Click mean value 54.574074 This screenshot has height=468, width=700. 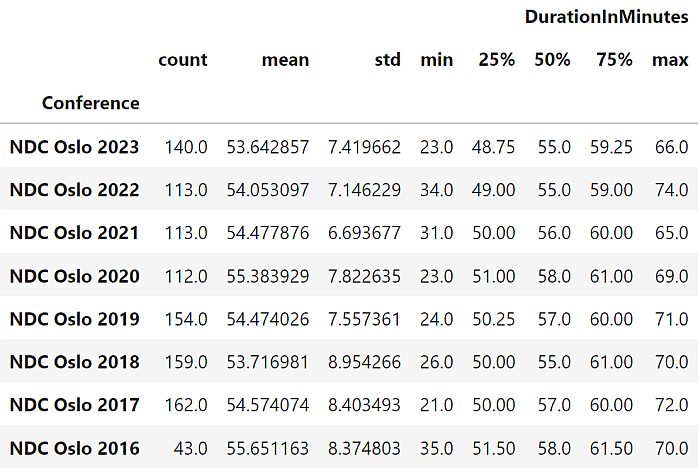268,405
